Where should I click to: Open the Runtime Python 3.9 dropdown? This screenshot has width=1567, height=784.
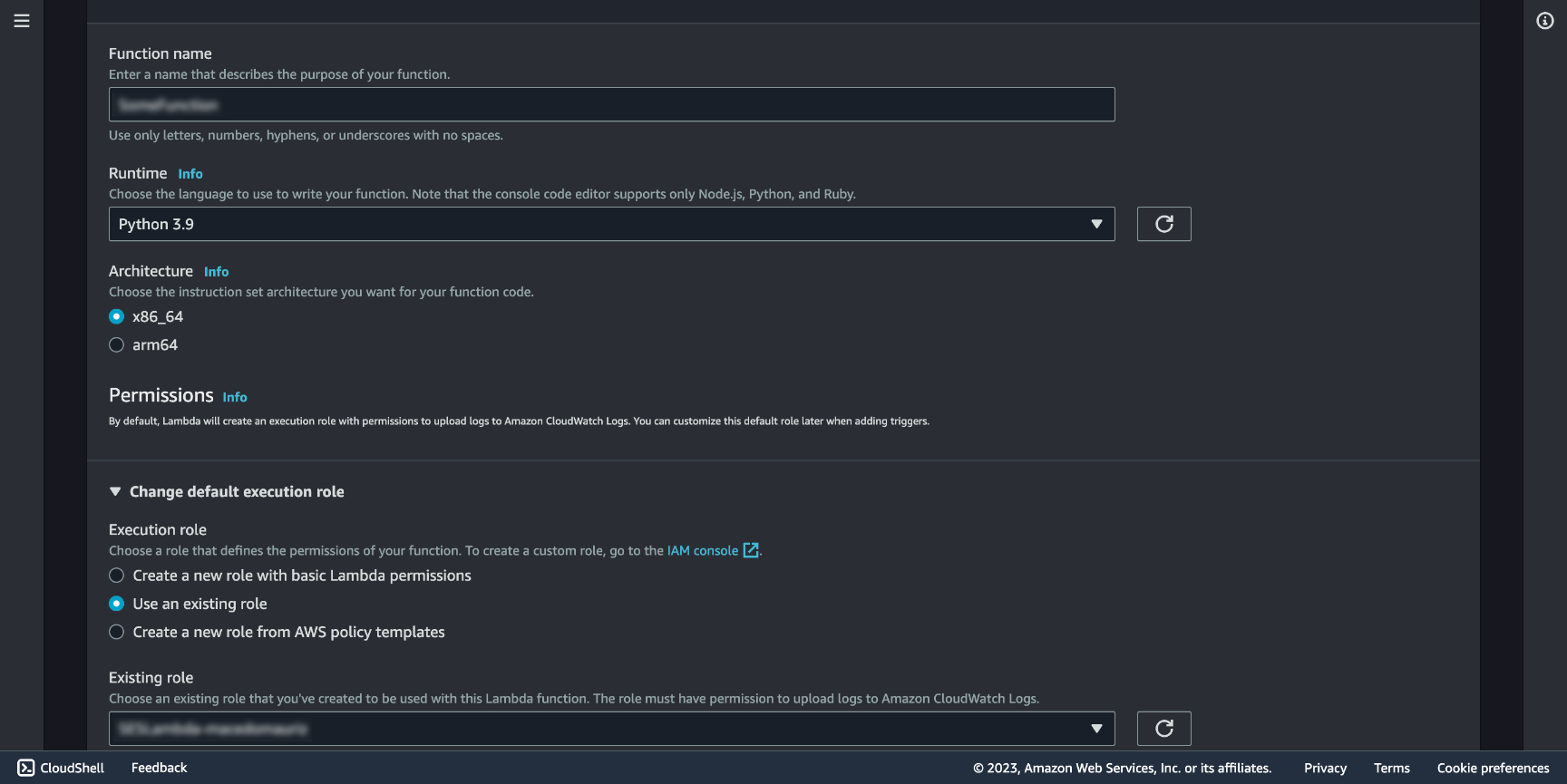612,224
